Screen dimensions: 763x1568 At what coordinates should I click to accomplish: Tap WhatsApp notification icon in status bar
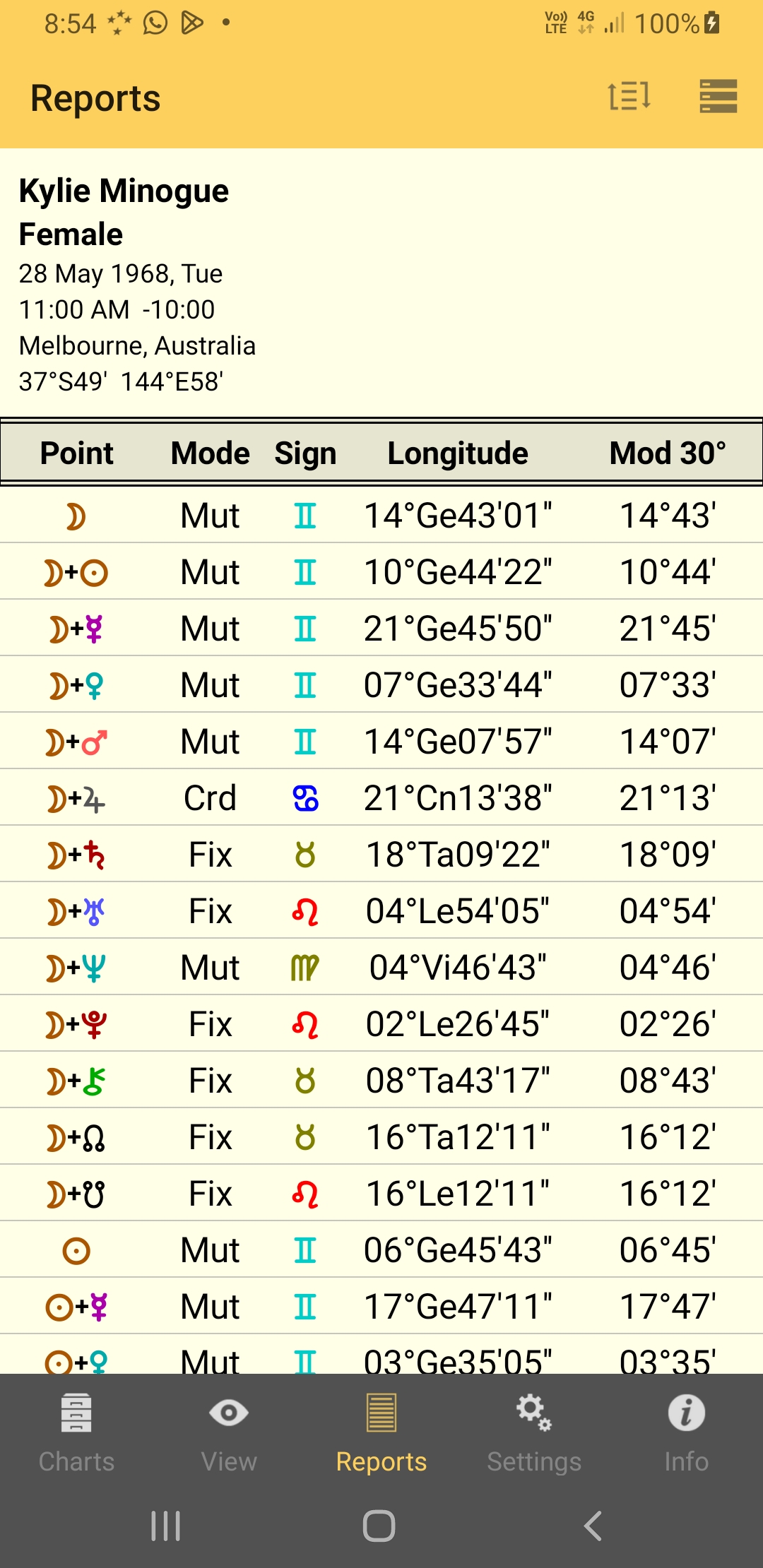coord(155,23)
